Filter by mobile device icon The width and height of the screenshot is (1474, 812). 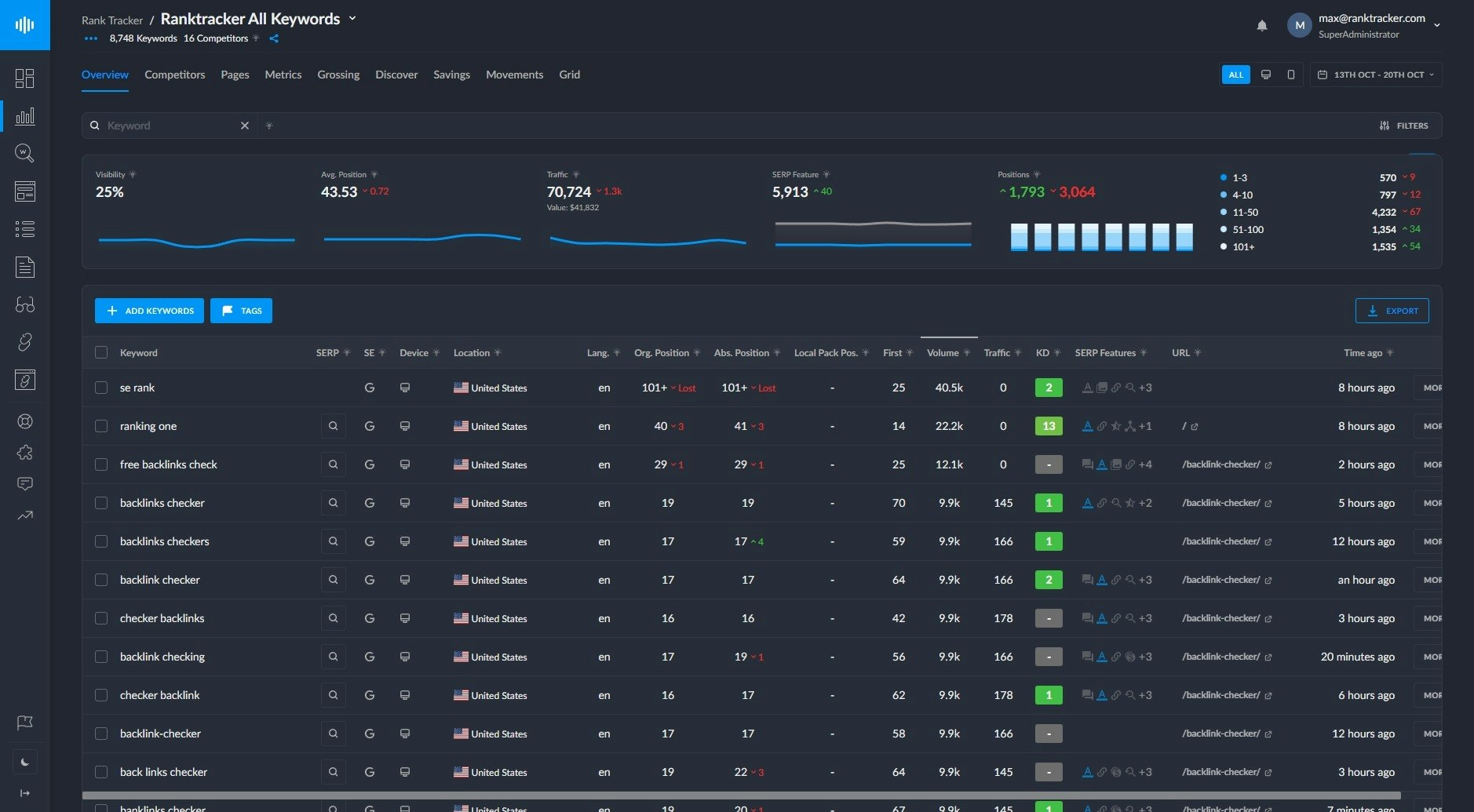coord(1291,75)
